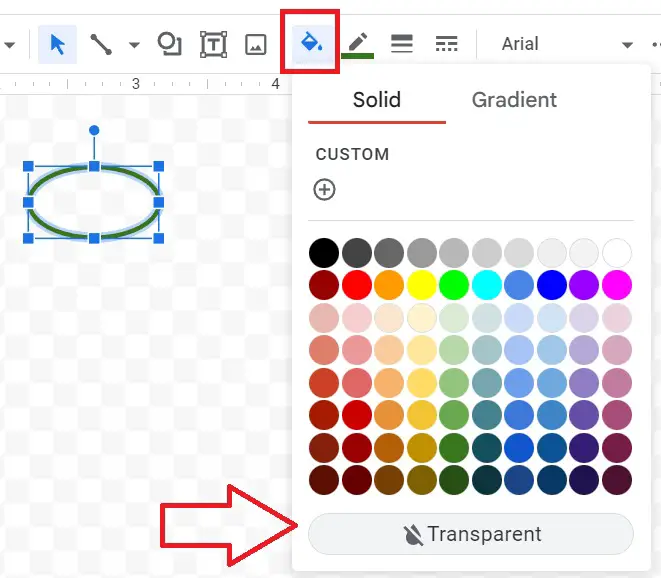Open the line type dropdown arrow

click(x=134, y=45)
